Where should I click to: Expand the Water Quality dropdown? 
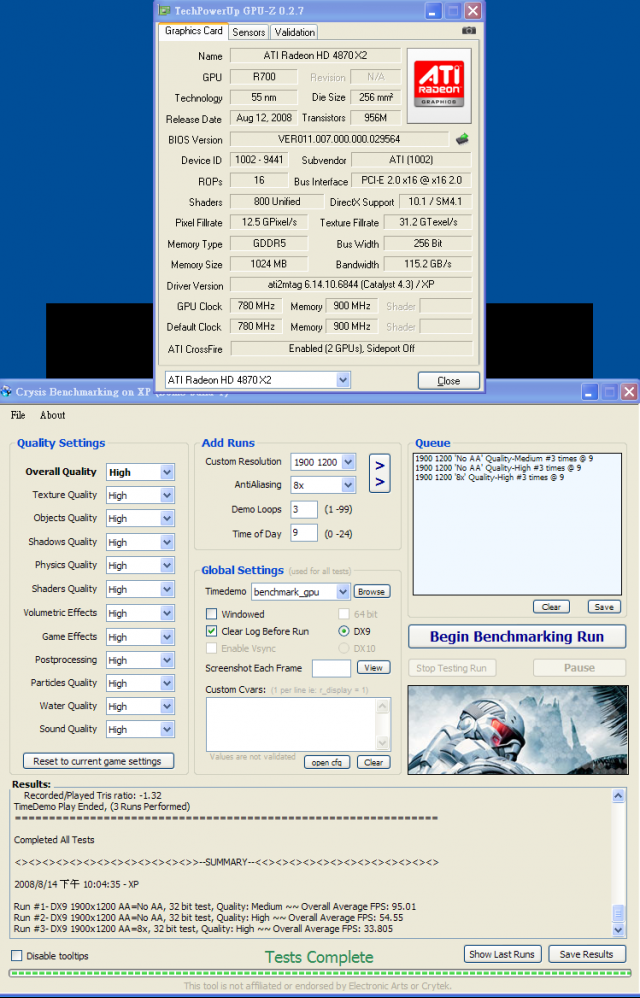(167, 706)
